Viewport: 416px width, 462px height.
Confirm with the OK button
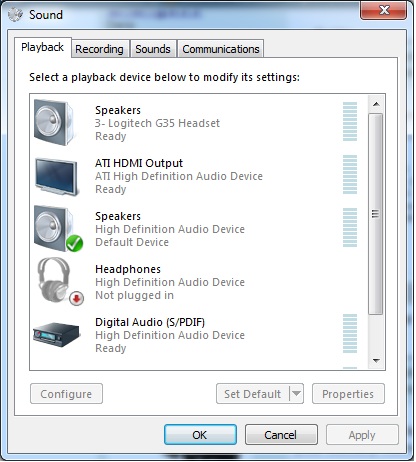tap(200, 435)
